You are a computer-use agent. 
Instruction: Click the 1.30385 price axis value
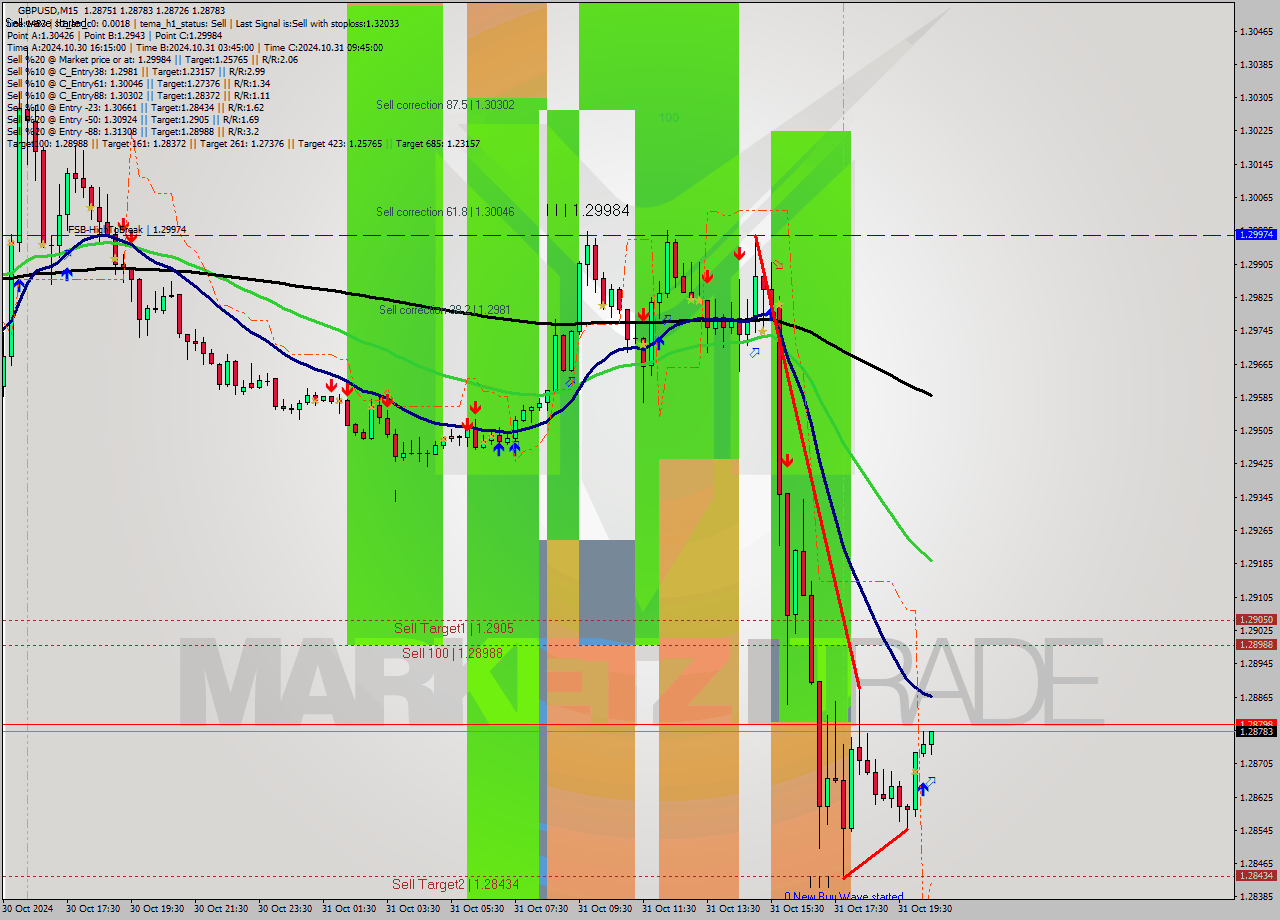(1256, 64)
